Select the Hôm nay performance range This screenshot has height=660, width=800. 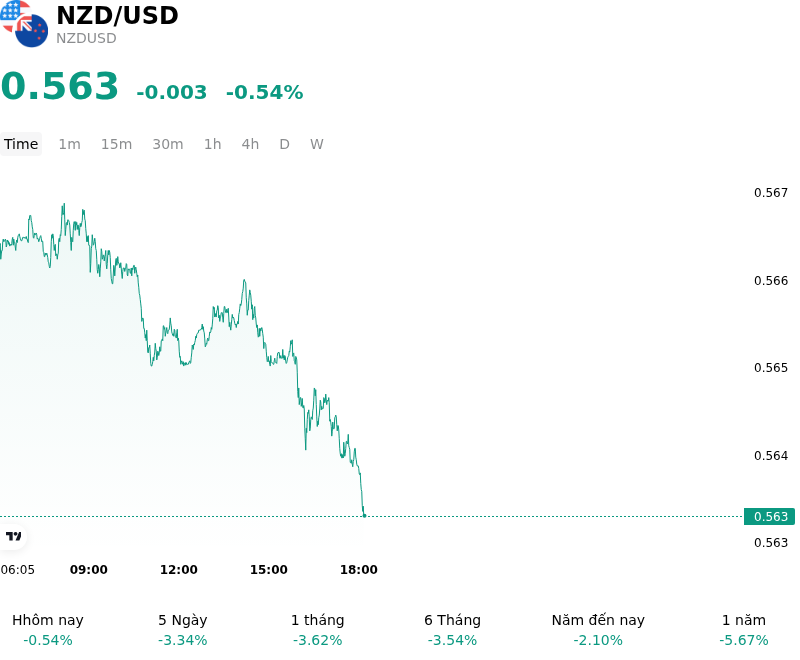[48, 630]
